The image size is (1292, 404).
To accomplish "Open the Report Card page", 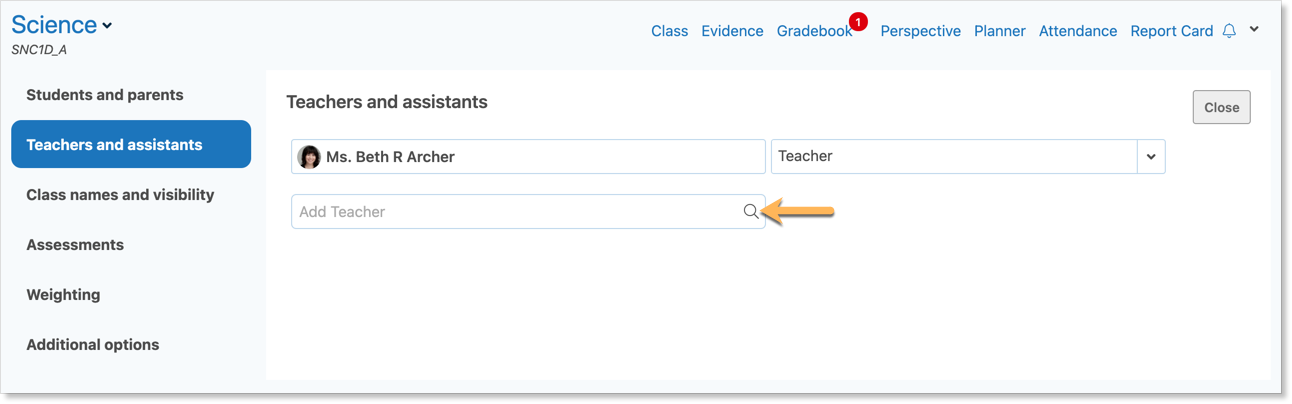I will pos(1171,31).
